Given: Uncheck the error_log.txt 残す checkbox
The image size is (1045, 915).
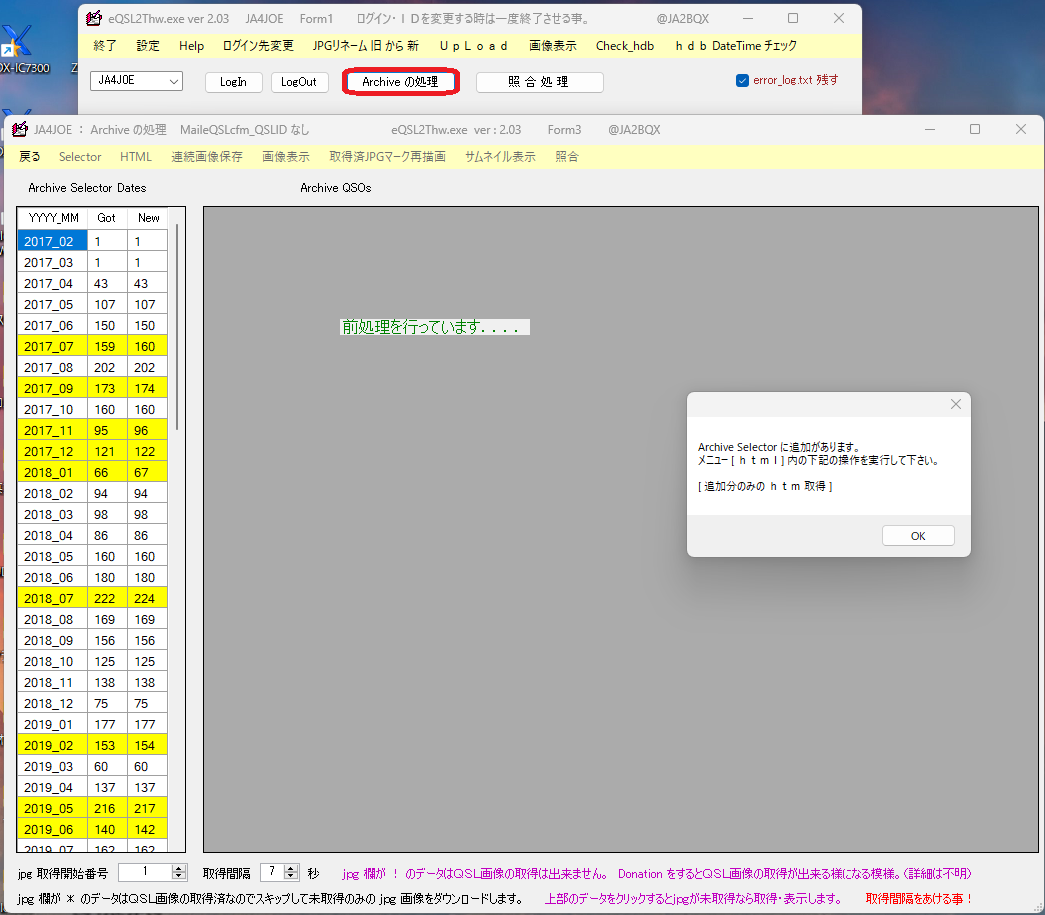Looking at the screenshot, I should click(741, 81).
